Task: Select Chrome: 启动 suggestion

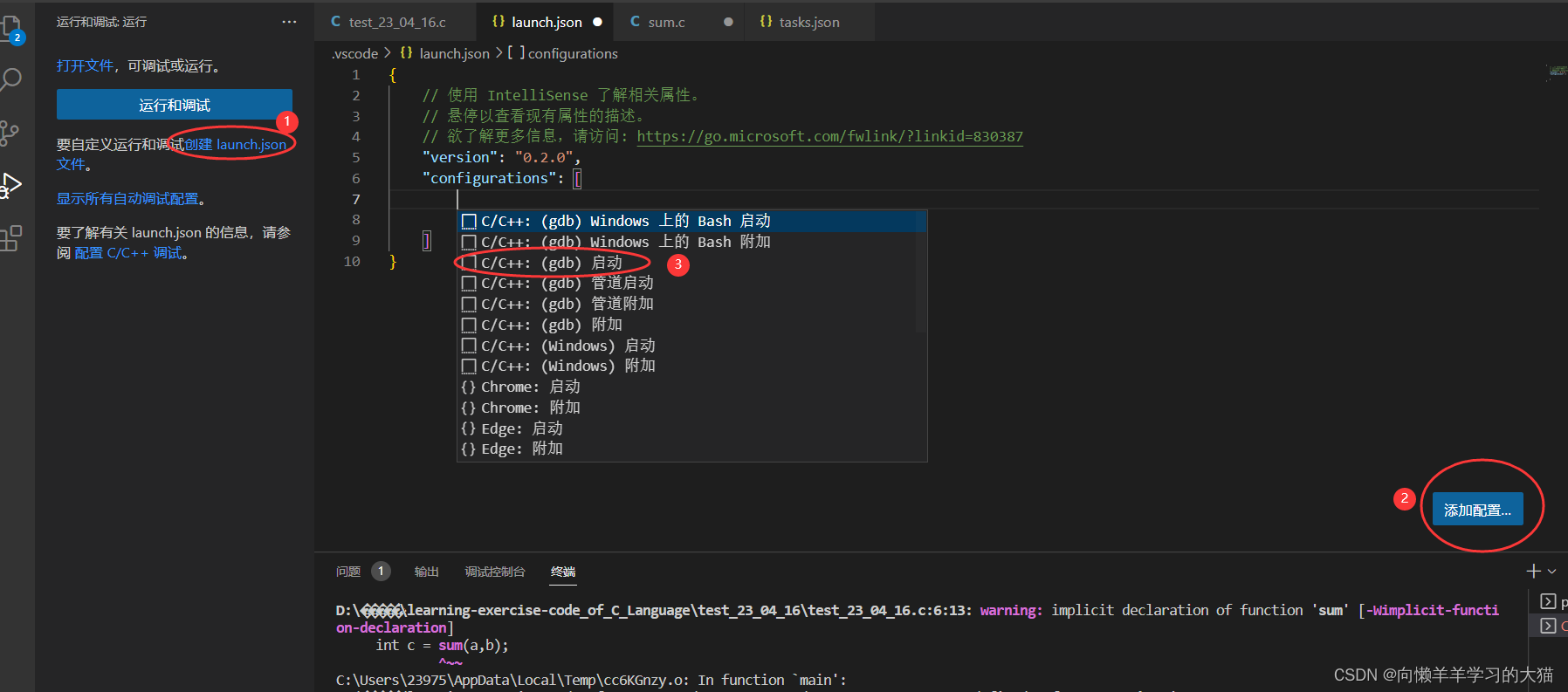Action: click(x=692, y=387)
